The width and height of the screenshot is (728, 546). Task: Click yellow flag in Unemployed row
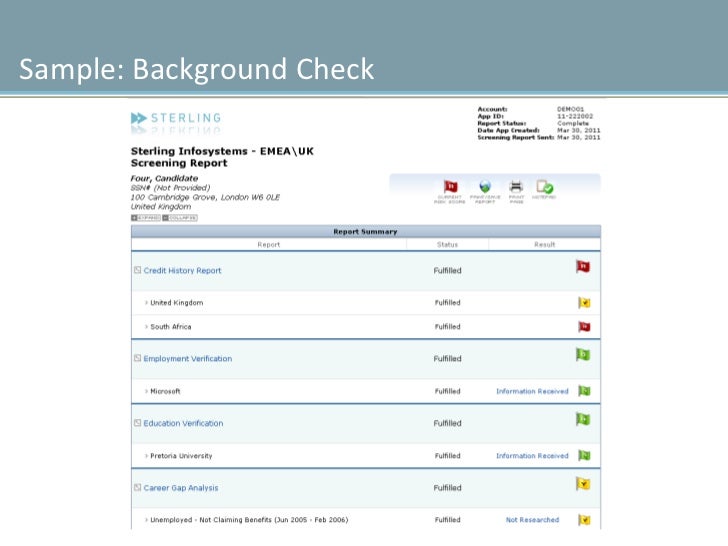click(584, 520)
